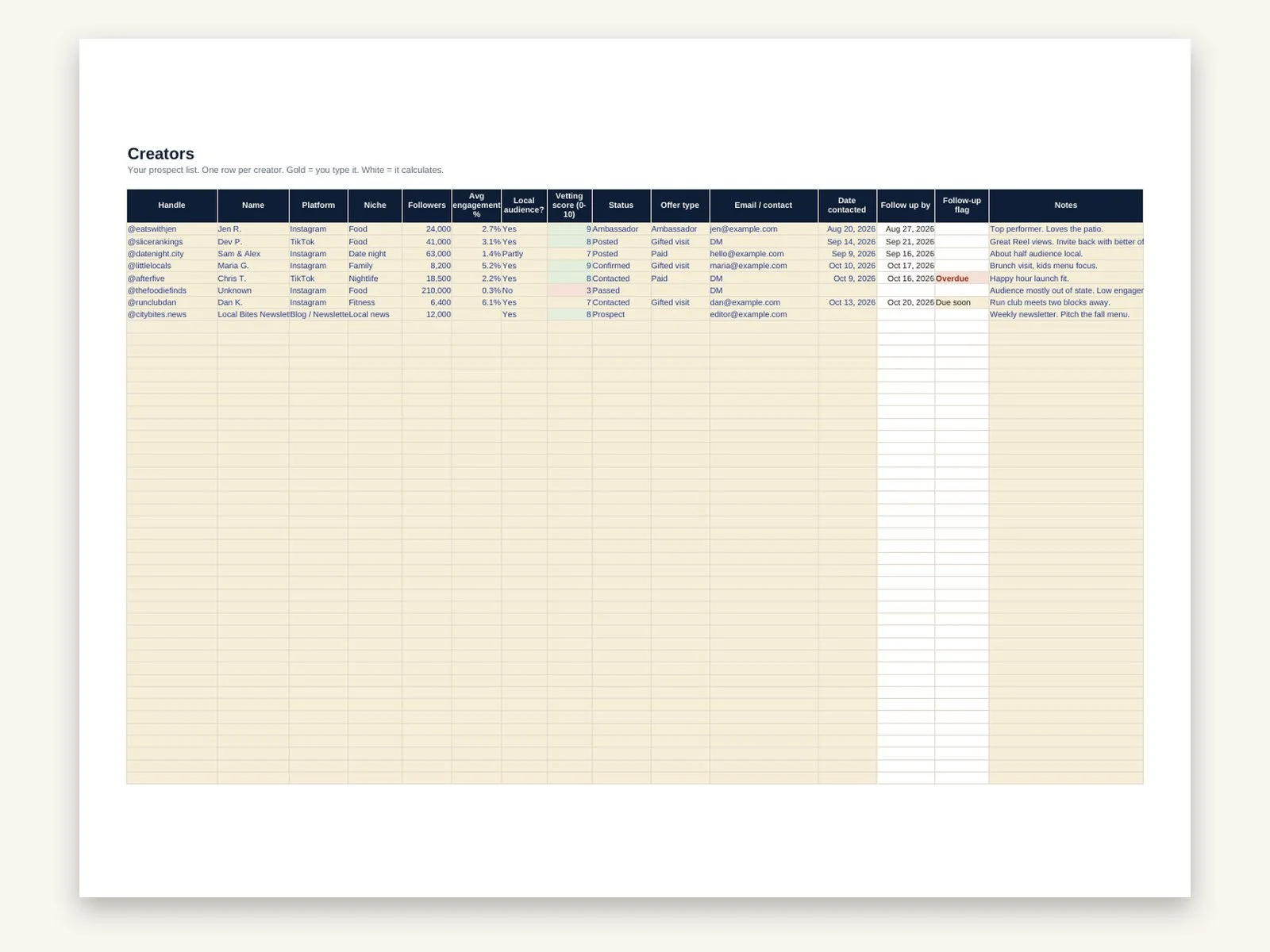Click the Nightlife niche cell
Screen dimensions: 1270x952
[x=375, y=278]
